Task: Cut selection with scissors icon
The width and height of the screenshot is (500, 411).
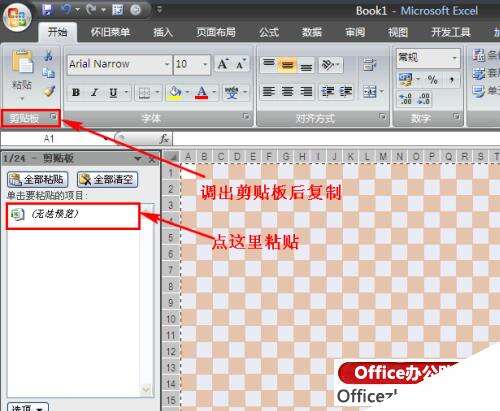Action: click(49, 56)
